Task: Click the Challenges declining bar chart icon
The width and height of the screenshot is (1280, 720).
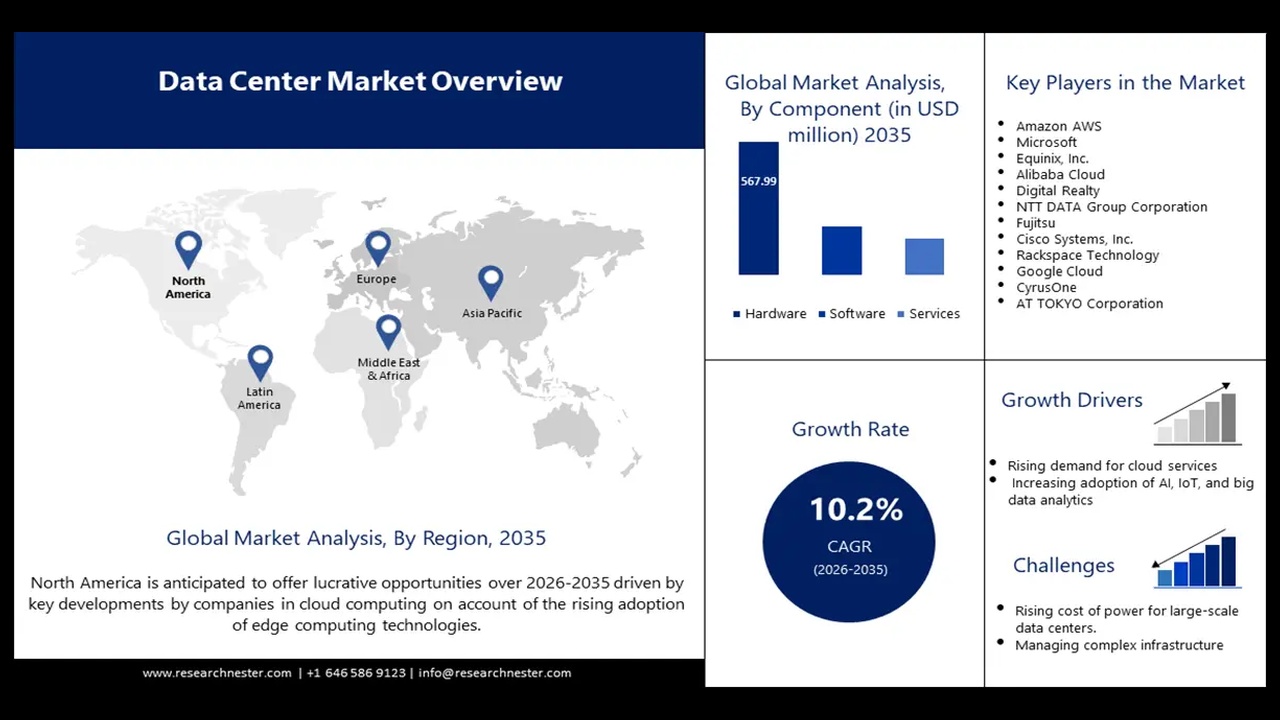Action: (1195, 560)
